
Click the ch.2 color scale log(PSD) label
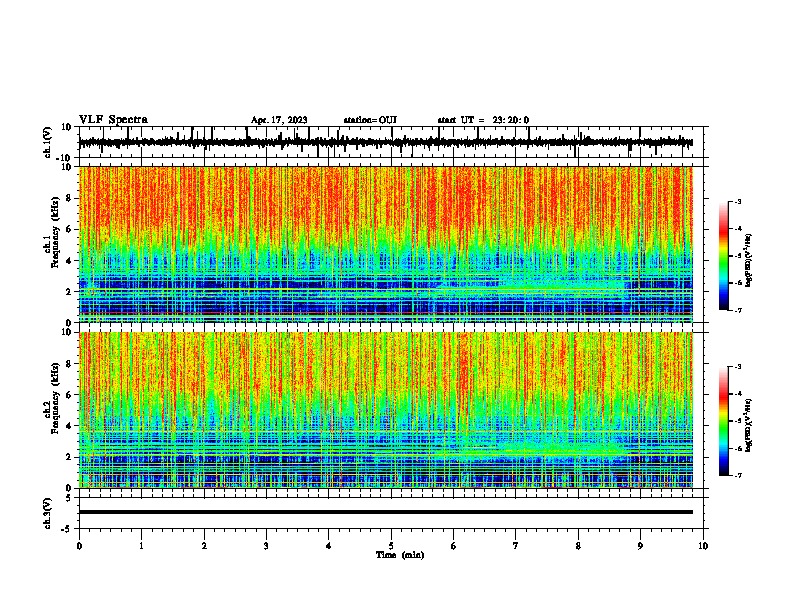[x=749, y=426]
